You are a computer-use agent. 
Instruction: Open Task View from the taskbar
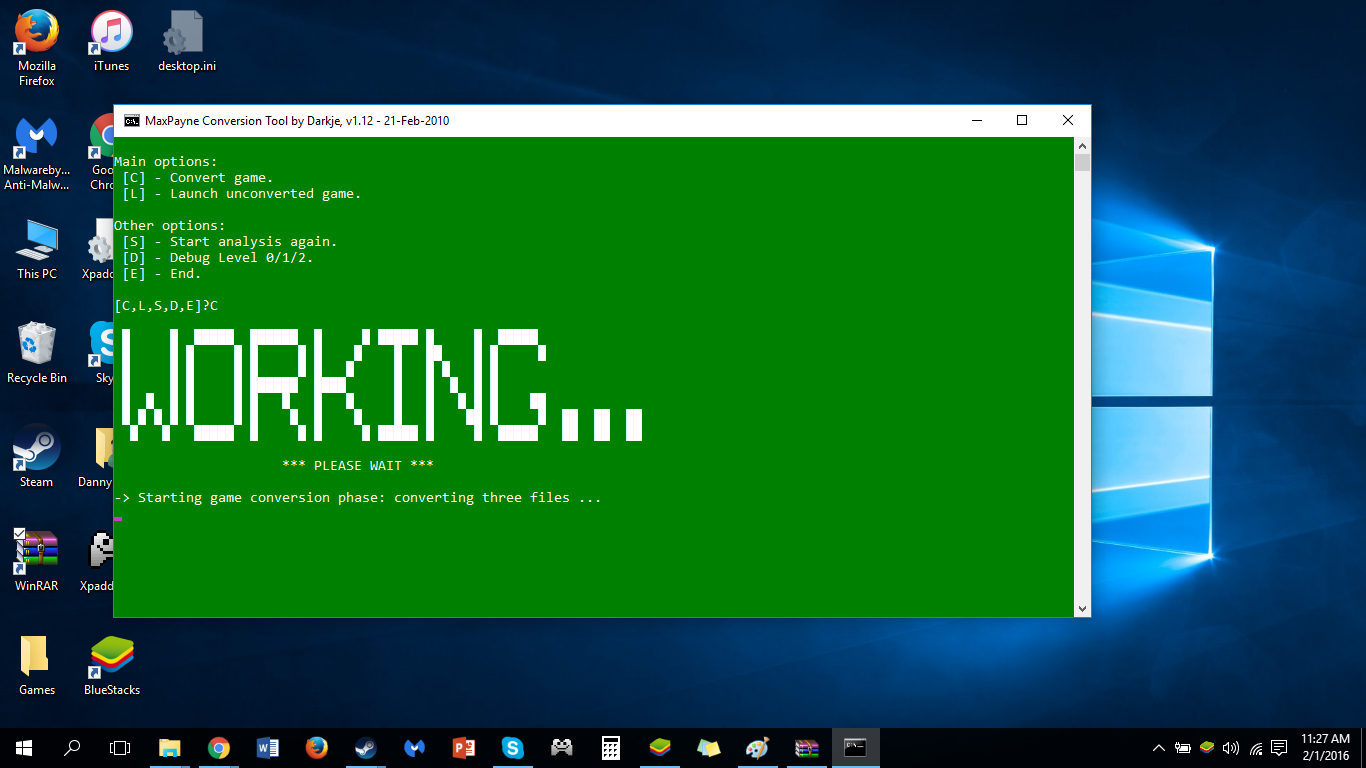120,748
